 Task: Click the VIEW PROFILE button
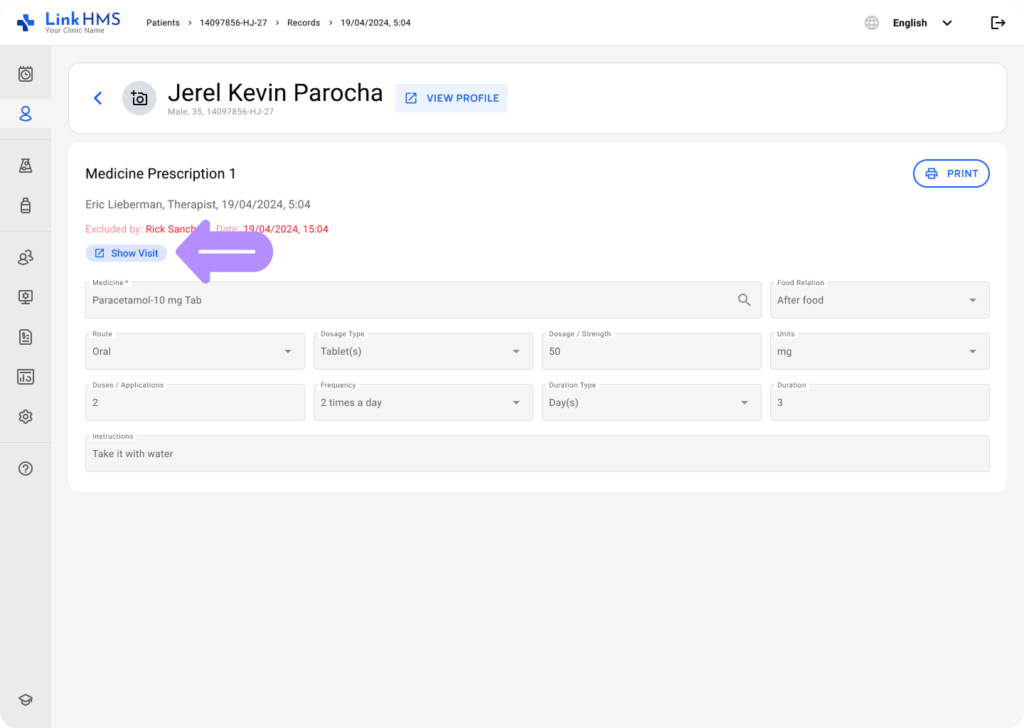click(x=451, y=98)
